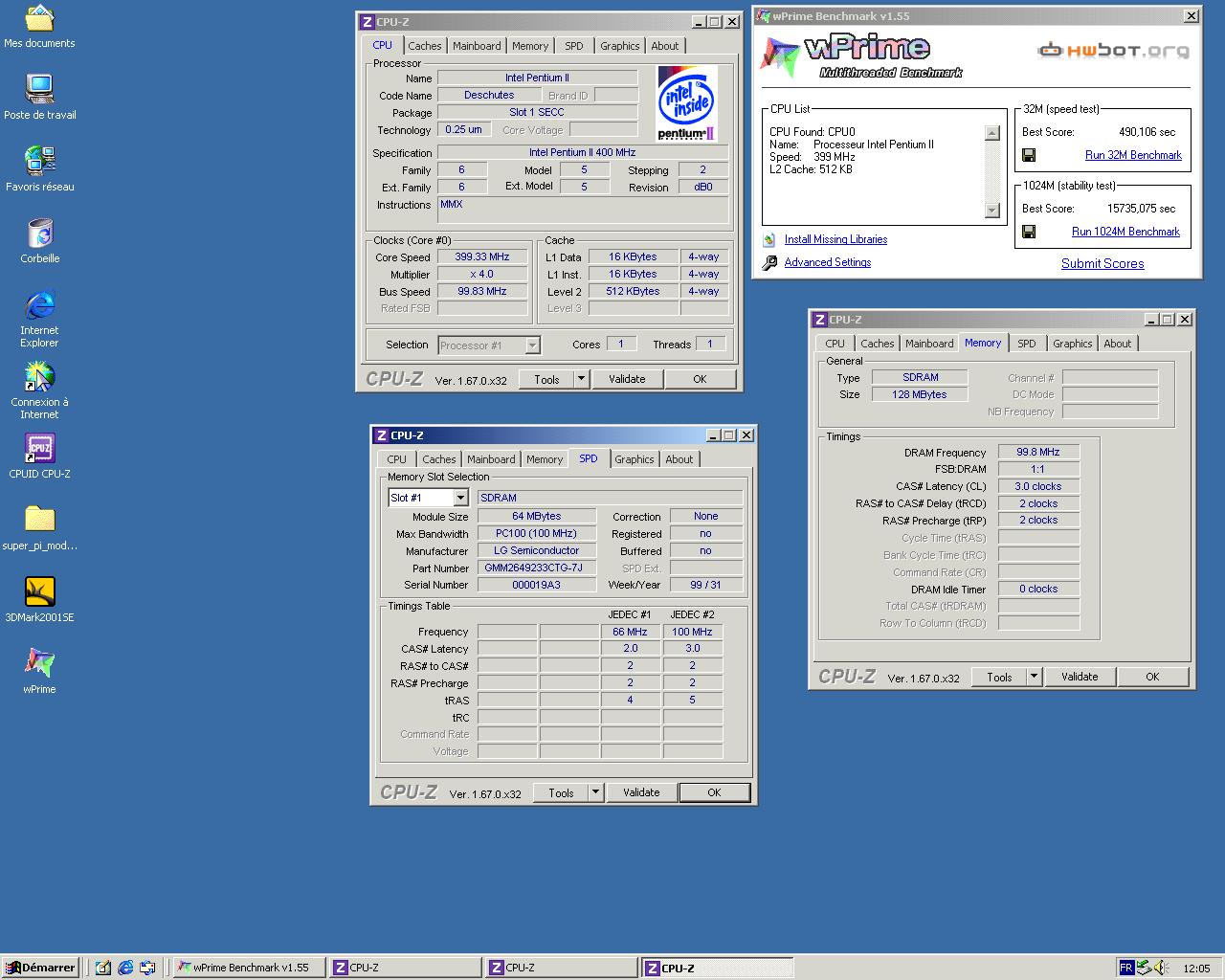This screenshot has height=980, width=1225.
Task: Click the Advanced Settings wrench icon
Action: (769, 262)
